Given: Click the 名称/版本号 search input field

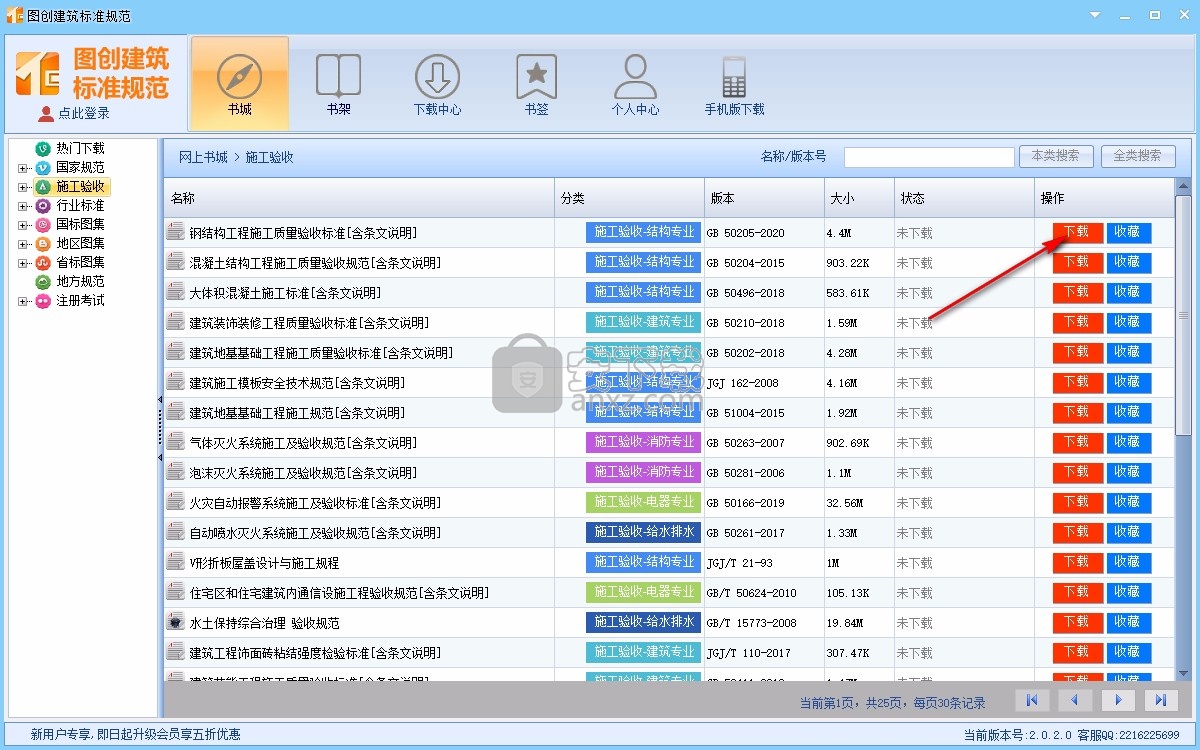Looking at the screenshot, I should click(929, 157).
